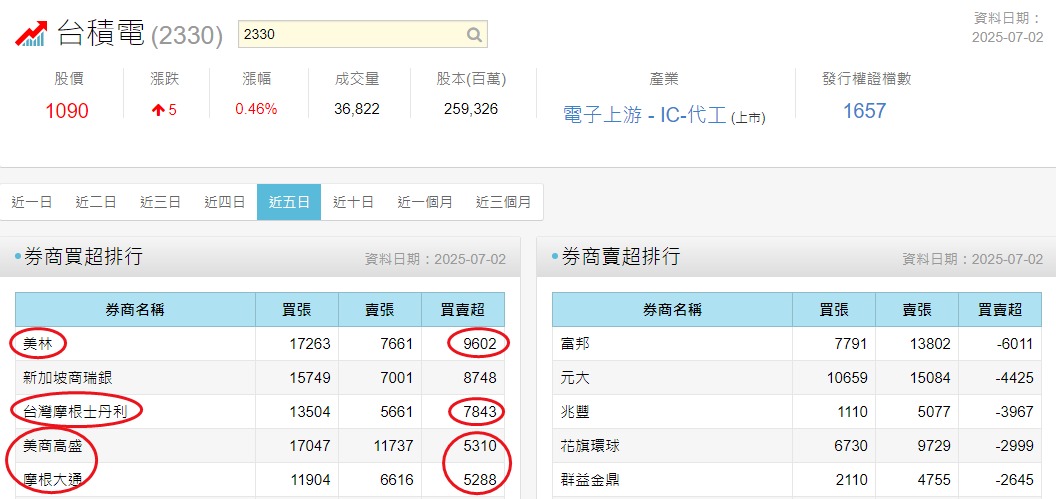Click the red up-arrow change value 5
This screenshot has width=1056, height=499.
tap(164, 110)
